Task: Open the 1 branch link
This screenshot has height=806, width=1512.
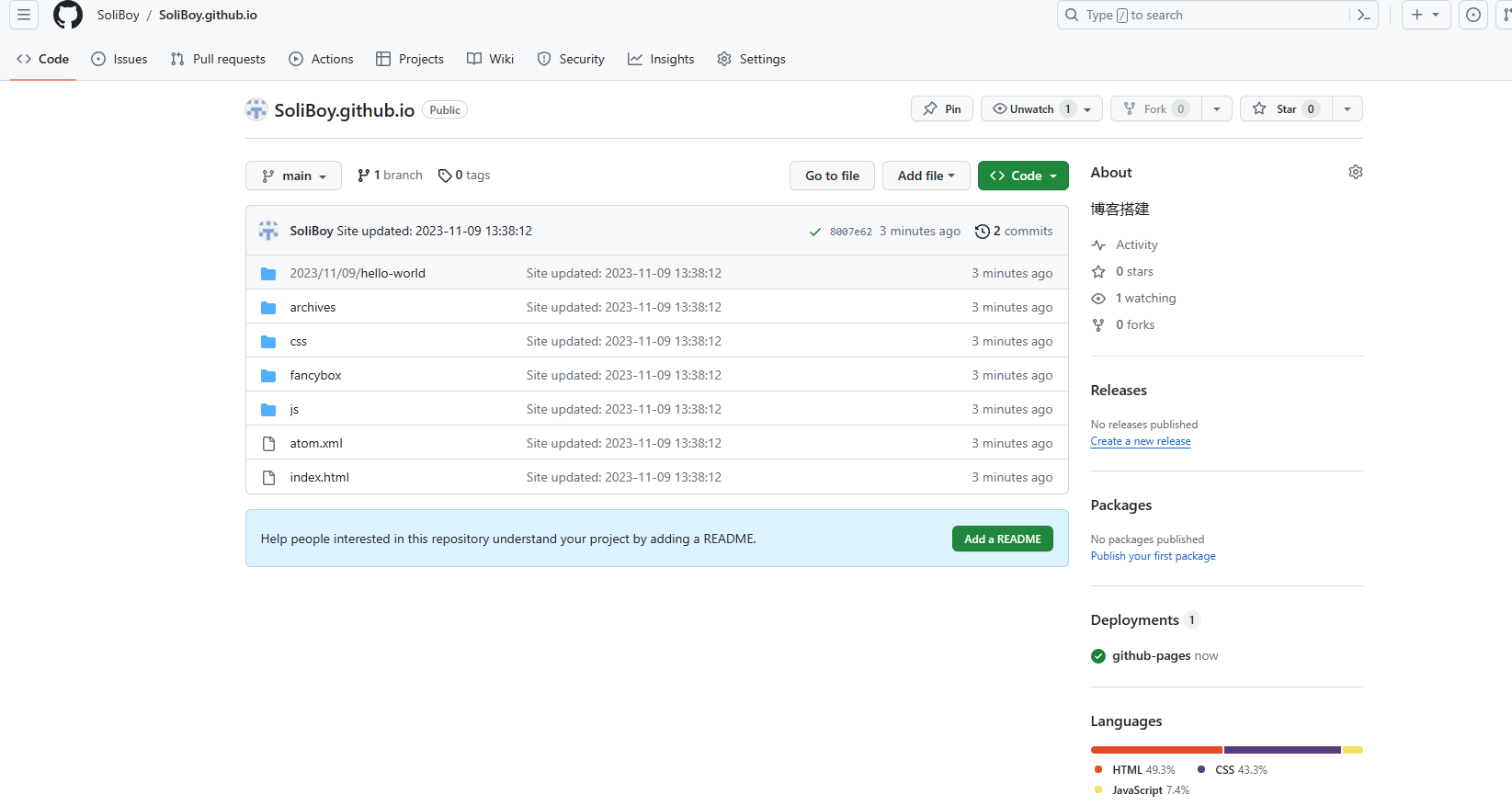Action: click(x=390, y=176)
